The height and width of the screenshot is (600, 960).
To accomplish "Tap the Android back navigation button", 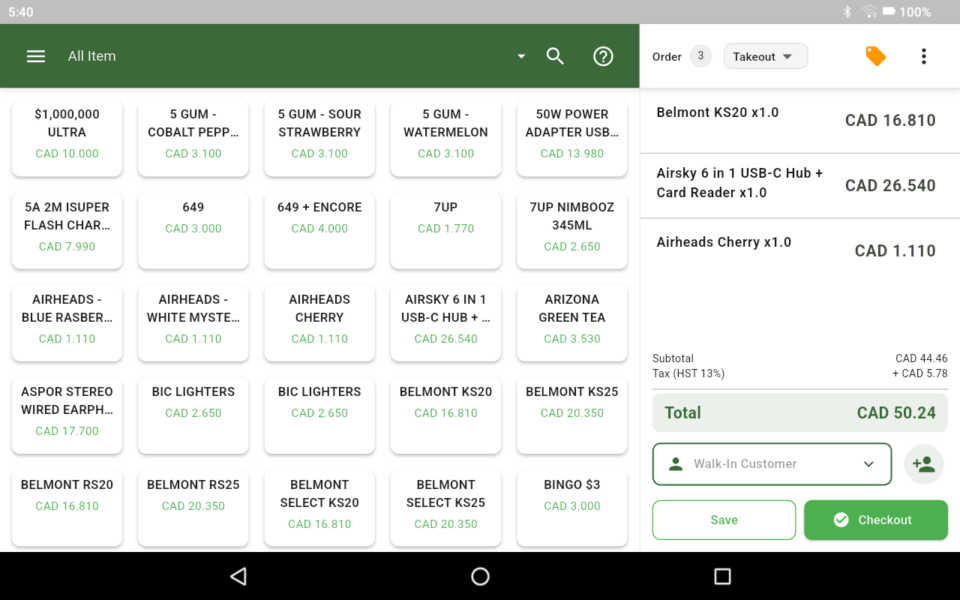I will (x=238, y=576).
